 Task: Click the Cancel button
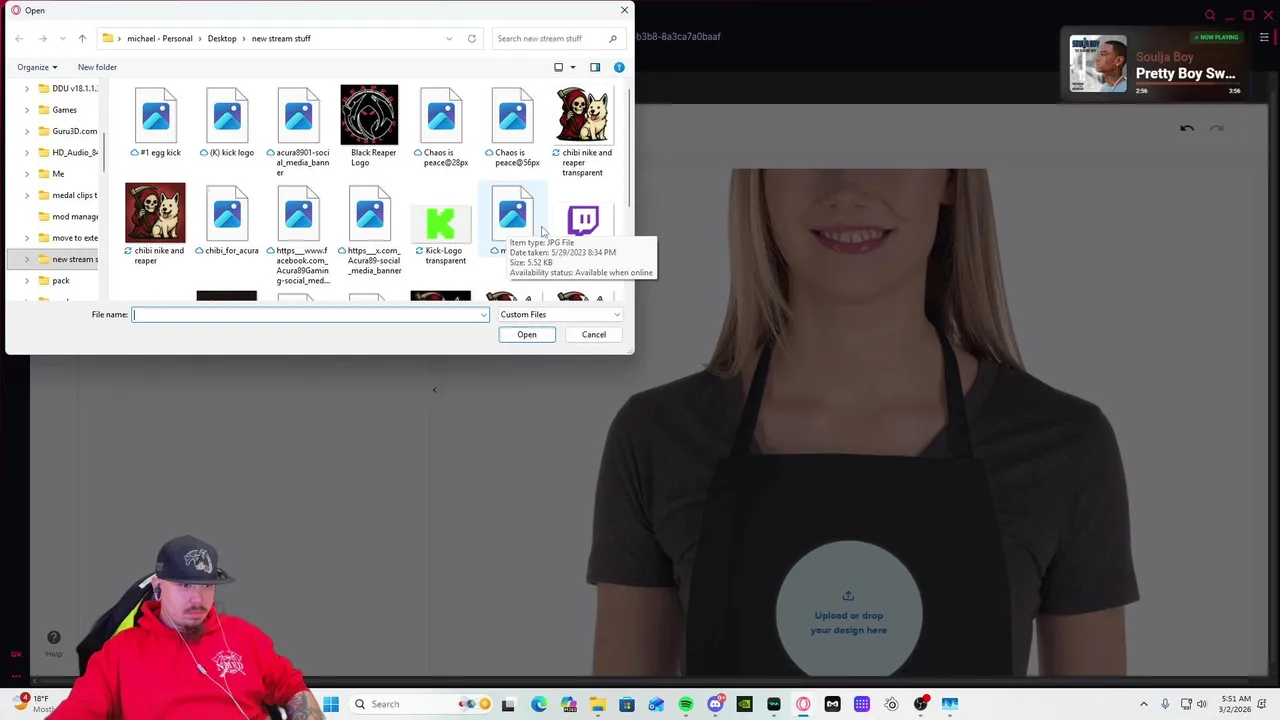click(594, 334)
